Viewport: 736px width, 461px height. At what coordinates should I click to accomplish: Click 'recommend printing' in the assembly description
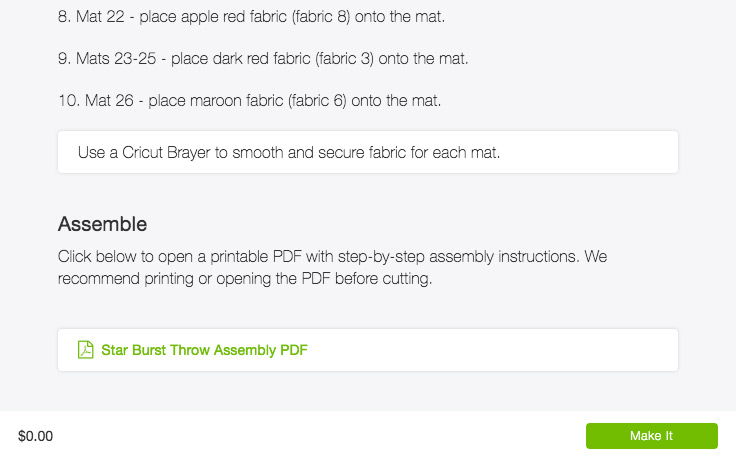125,278
